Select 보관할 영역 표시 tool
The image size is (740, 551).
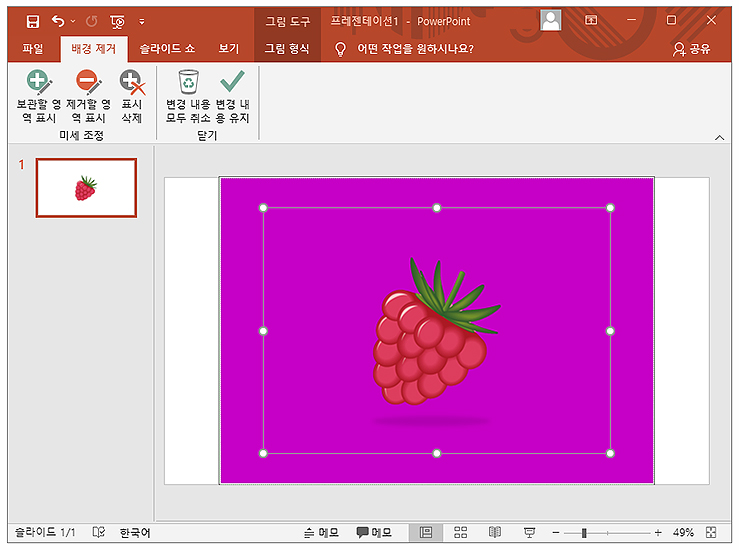click(39, 97)
